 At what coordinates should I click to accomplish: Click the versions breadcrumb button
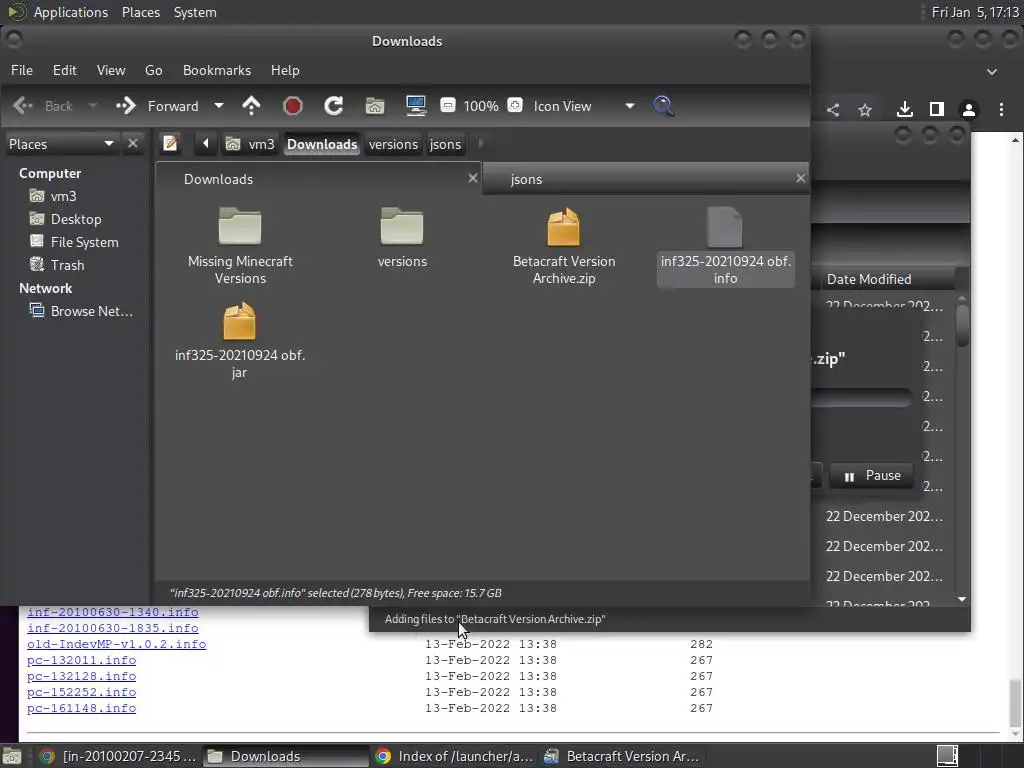(393, 144)
